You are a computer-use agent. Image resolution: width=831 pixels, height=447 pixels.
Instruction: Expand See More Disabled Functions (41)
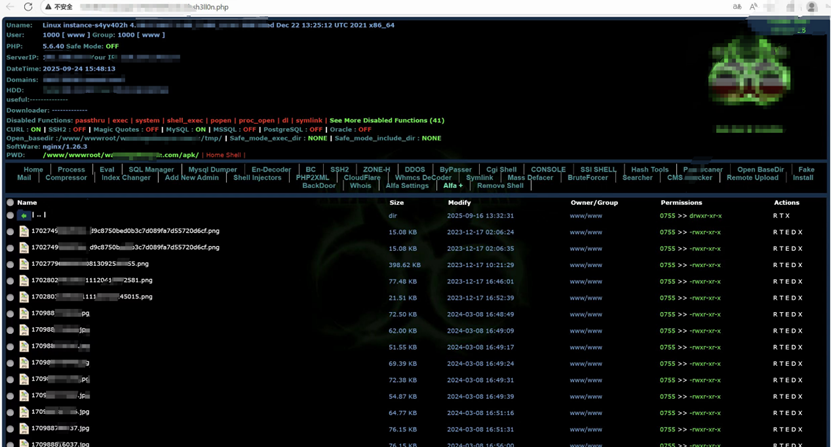(386, 120)
